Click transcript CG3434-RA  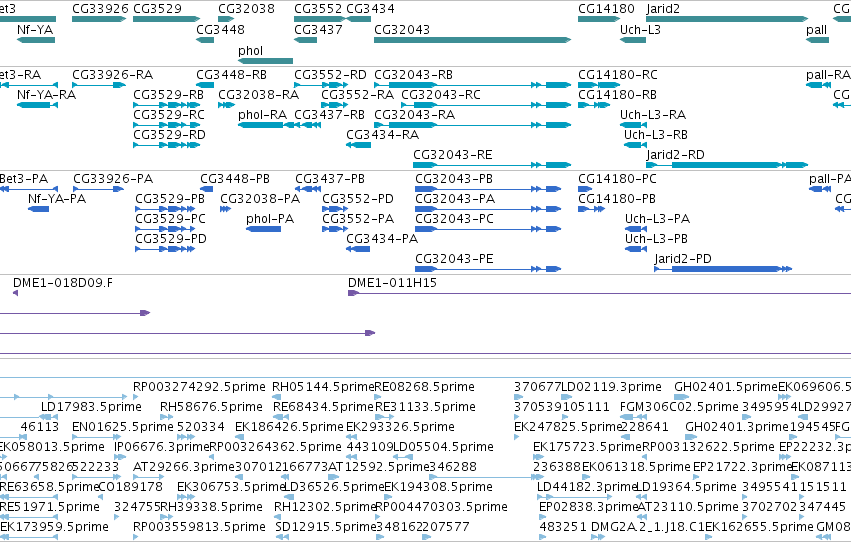click(x=383, y=135)
